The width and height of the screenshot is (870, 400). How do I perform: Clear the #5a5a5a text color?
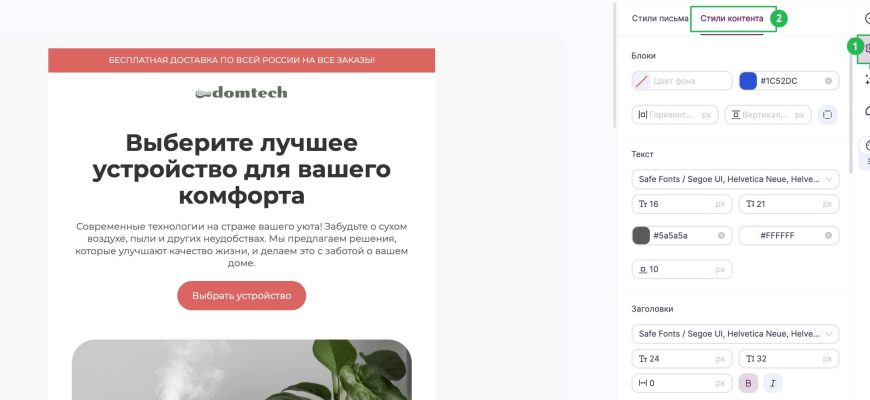click(721, 235)
